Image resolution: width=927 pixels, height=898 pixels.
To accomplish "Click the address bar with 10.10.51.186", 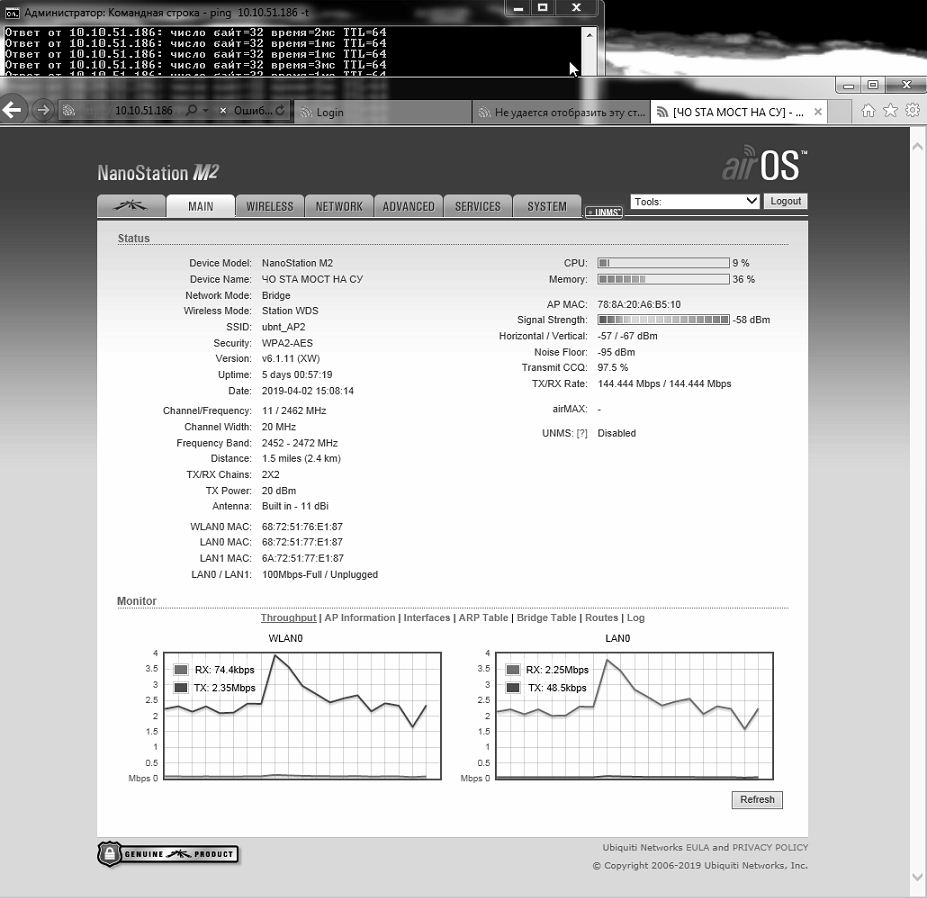I will (x=144, y=111).
